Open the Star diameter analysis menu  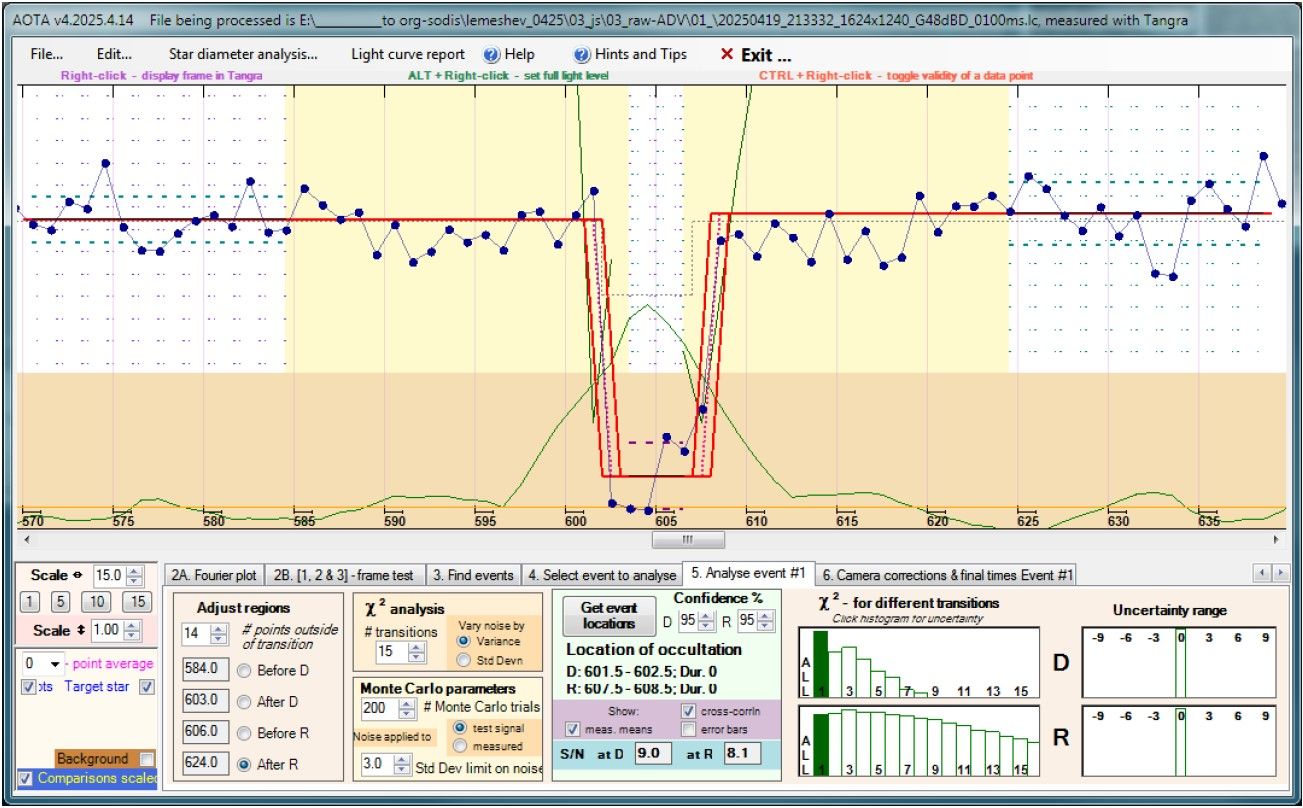243,54
